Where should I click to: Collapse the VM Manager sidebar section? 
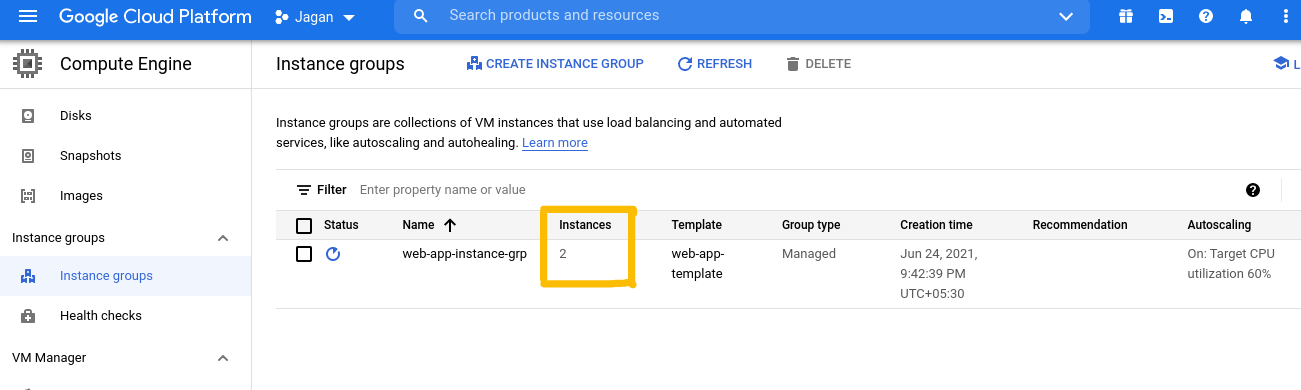(x=223, y=358)
